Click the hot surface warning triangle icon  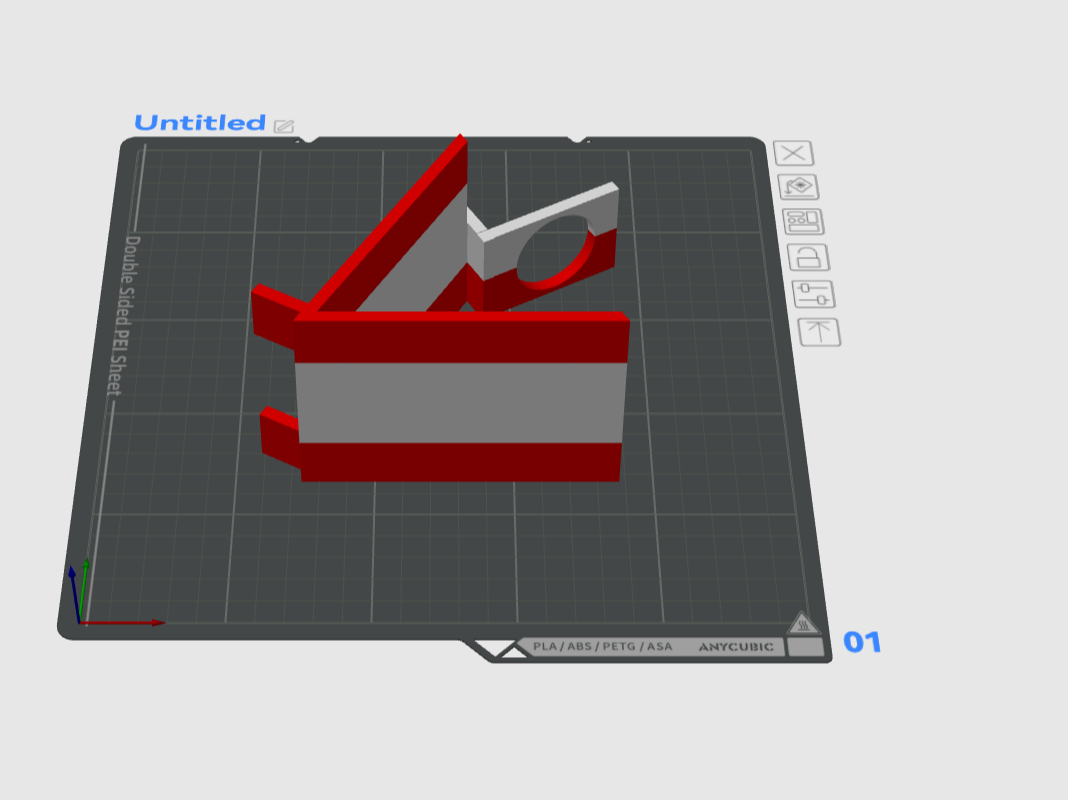[x=804, y=623]
